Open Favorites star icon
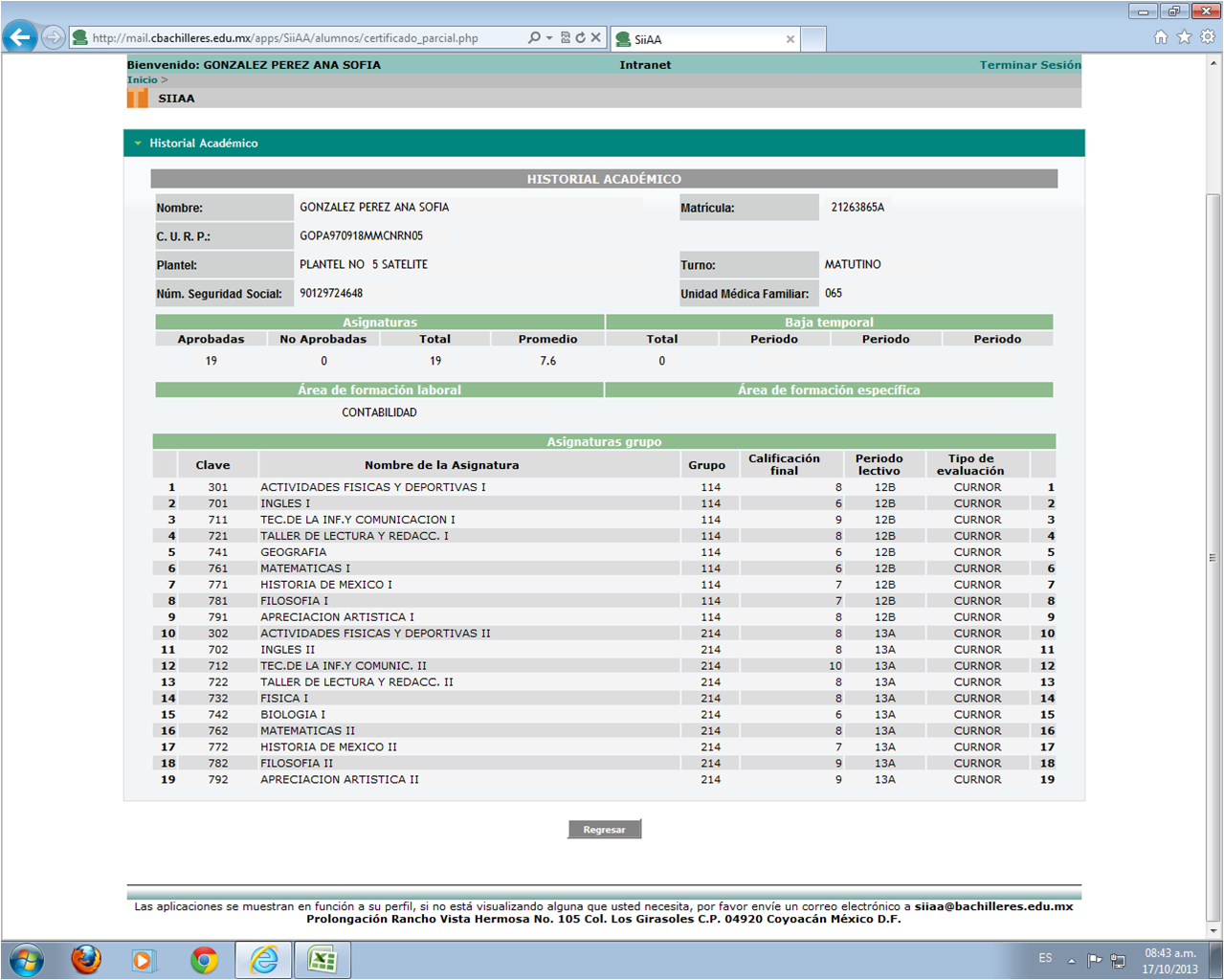This screenshot has height=980, width=1224. (1185, 37)
